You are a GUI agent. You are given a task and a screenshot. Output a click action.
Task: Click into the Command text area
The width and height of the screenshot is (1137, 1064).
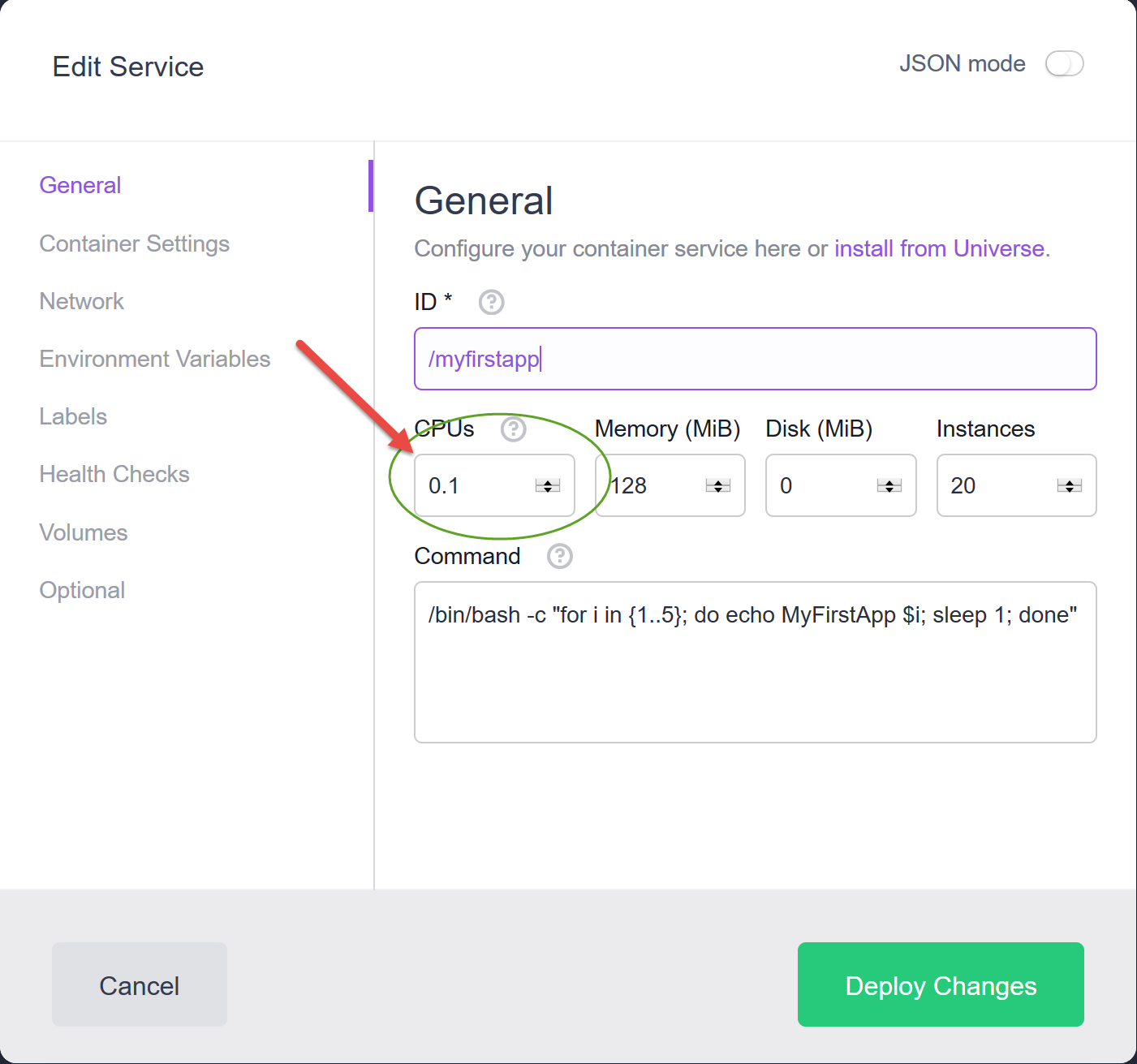(756, 662)
